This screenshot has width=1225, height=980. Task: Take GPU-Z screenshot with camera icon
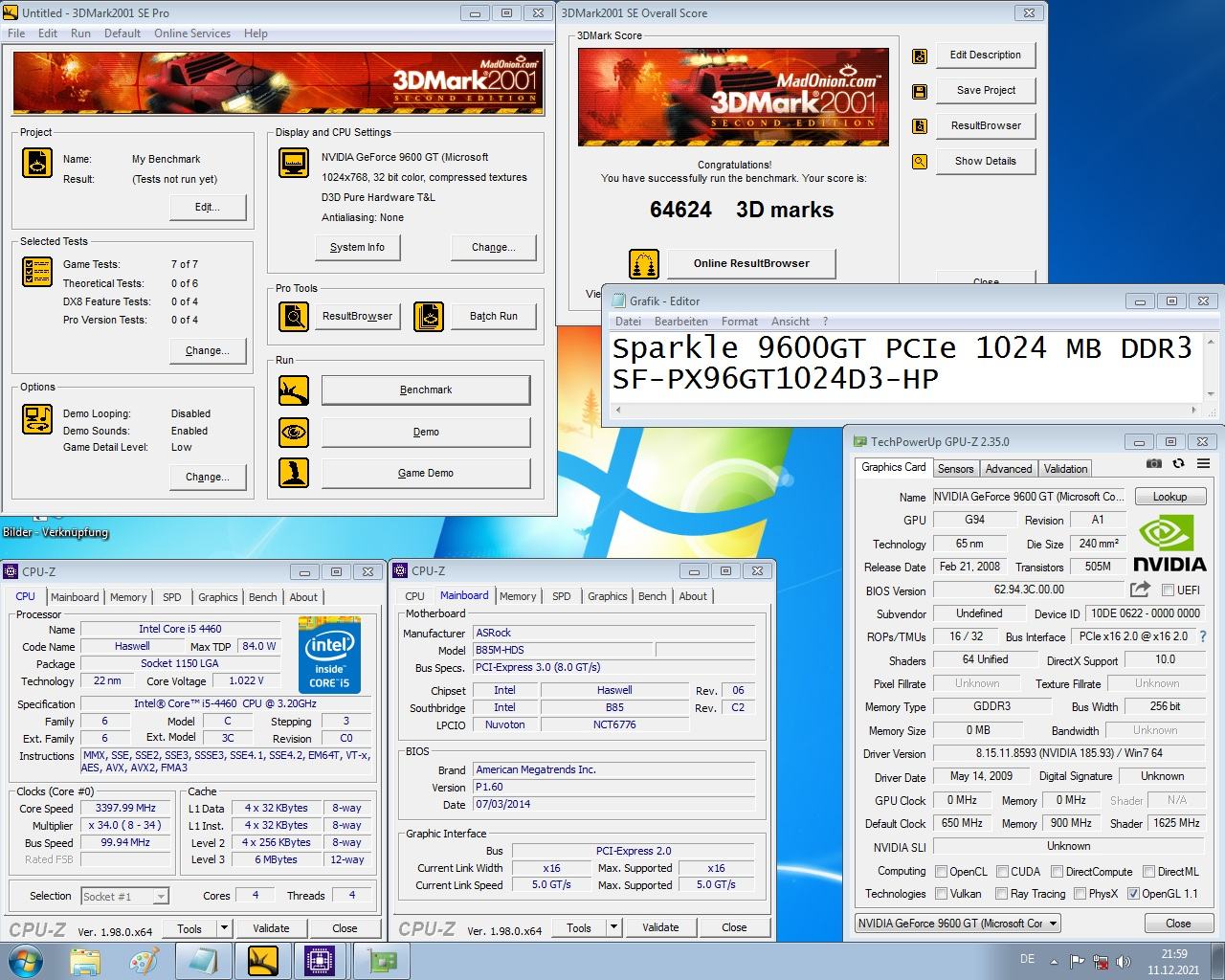pyautogui.click(x=1154, y=463)
